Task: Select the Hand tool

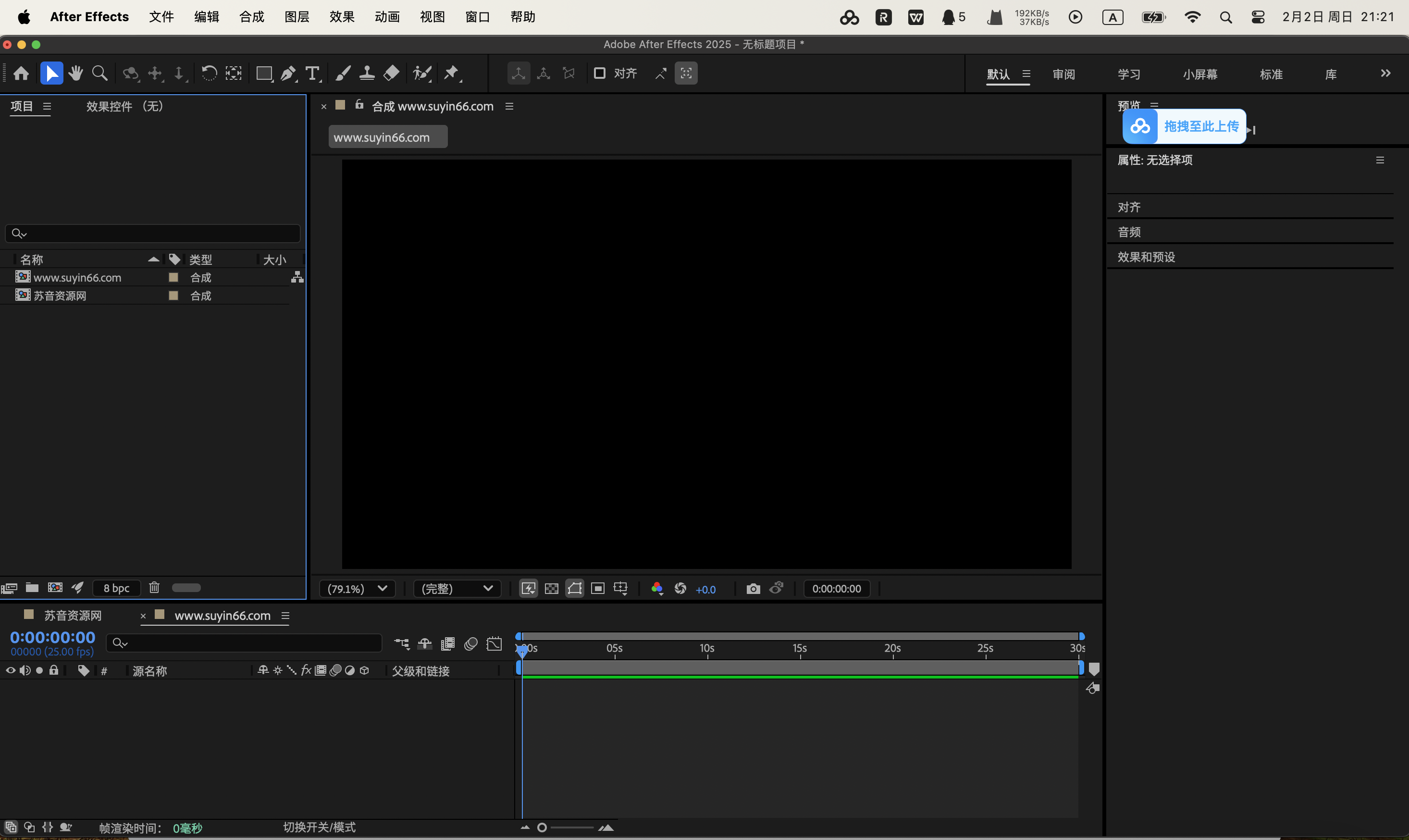Action: click(x=76, y=73)
